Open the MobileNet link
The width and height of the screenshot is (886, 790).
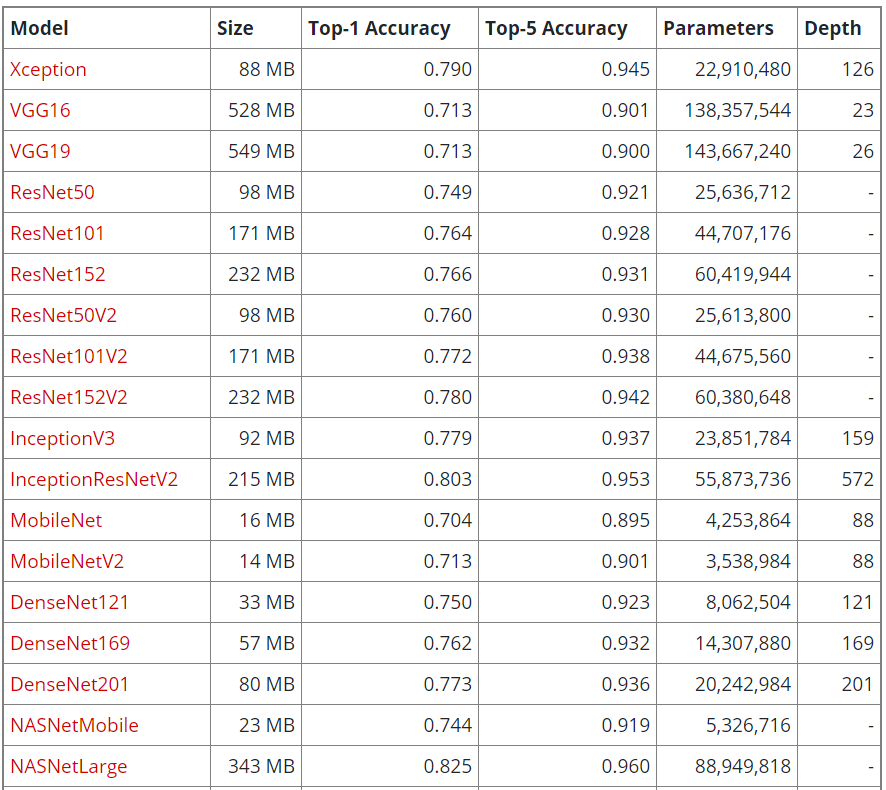tap(56, 520)
